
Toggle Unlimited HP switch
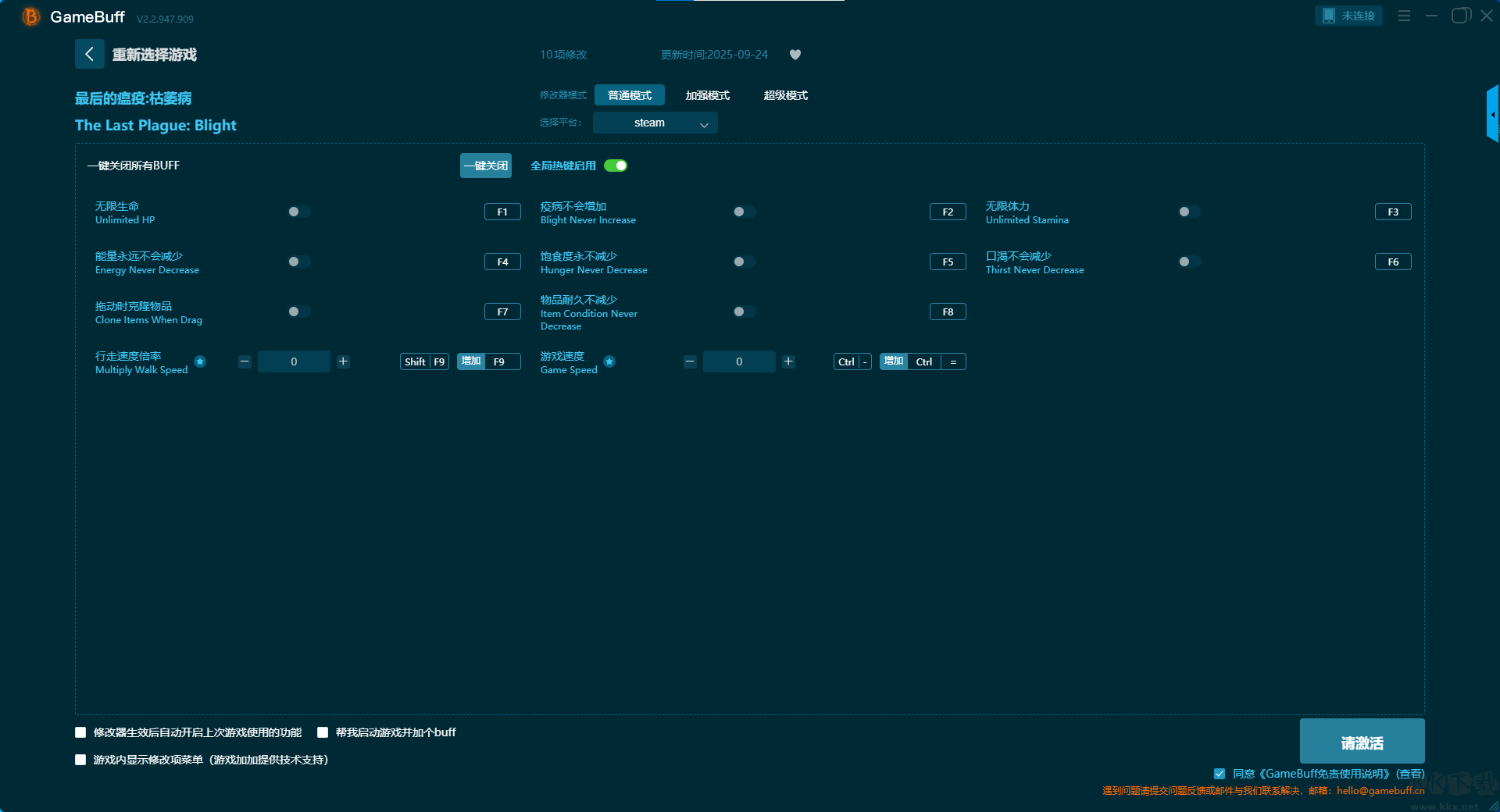pyautogui.click(x=298, y=212)
